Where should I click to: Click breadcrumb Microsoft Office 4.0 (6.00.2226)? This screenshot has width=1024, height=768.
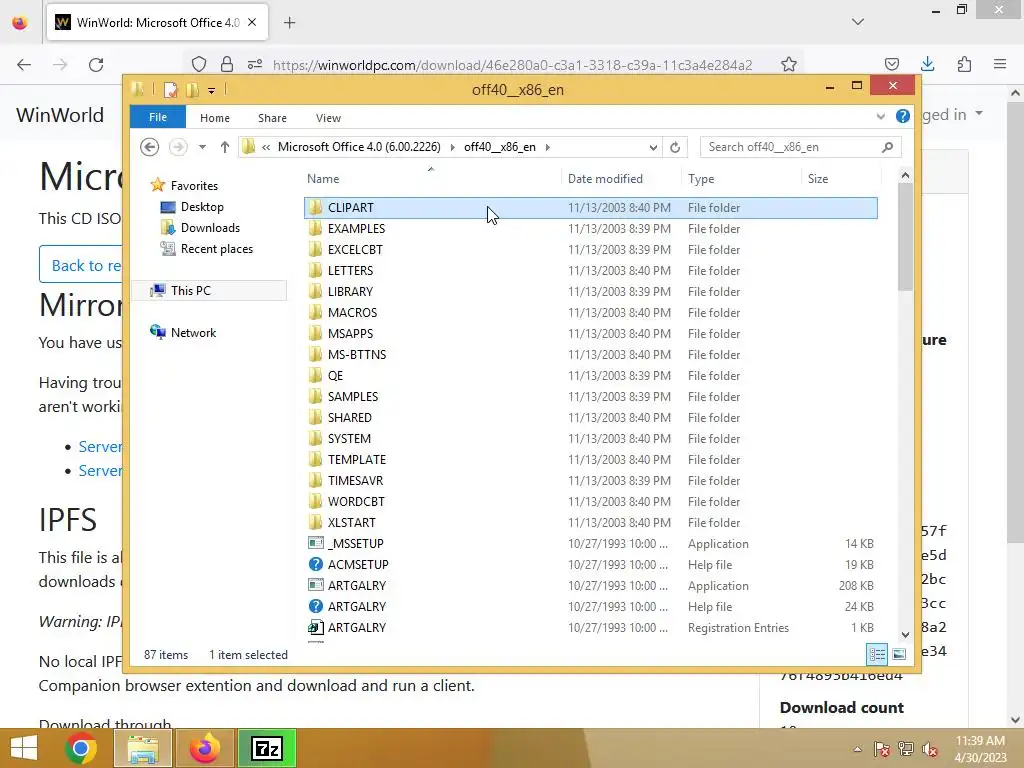tap(359, 147)
